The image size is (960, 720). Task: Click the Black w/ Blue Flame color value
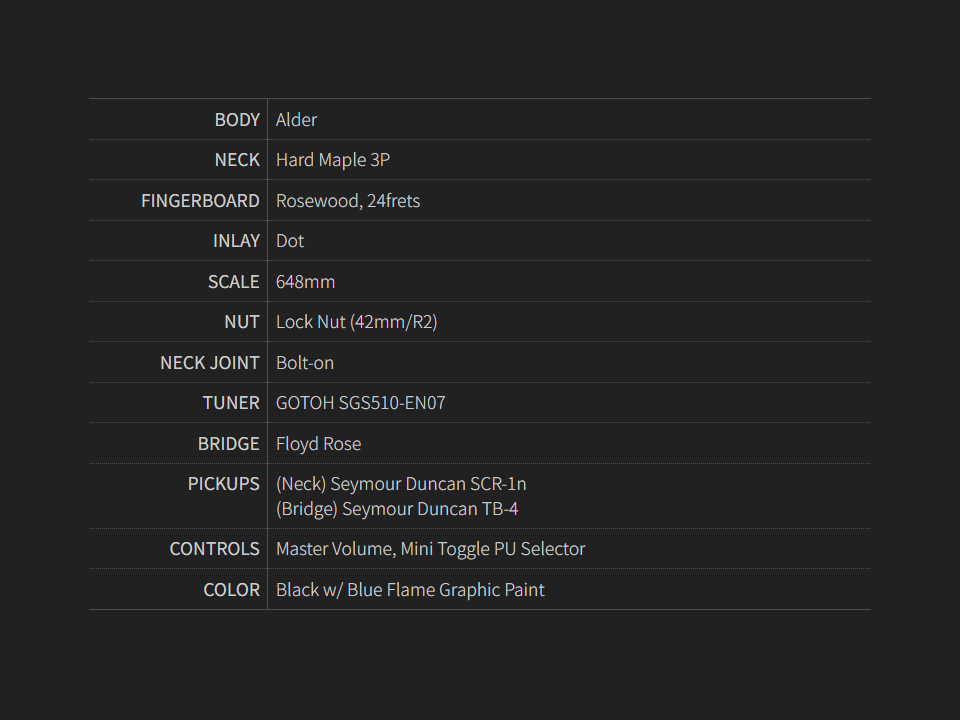[410, 590]
